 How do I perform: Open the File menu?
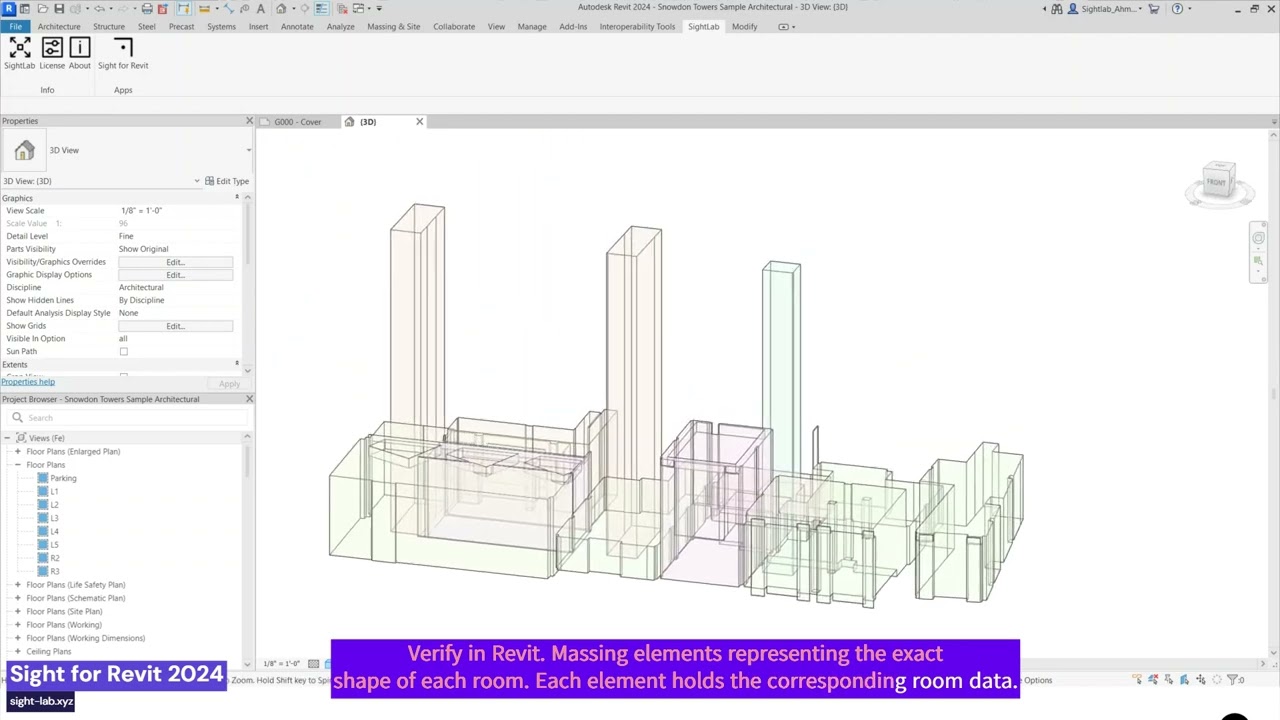(15, 27)
